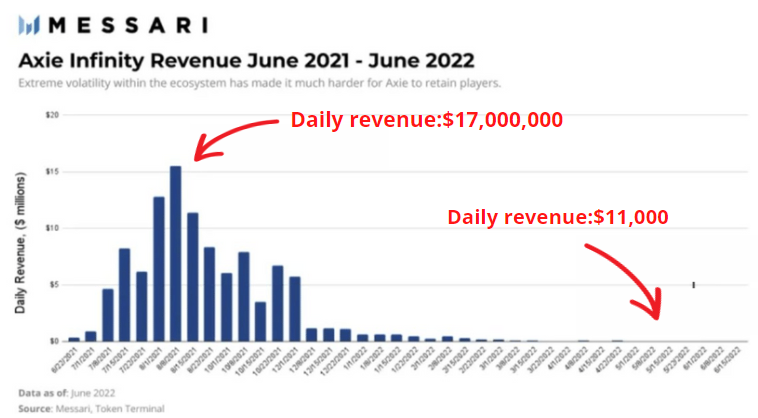Viewport: 758px width, 418px height.
Task: Click the subtitle starting with 'Extreme volatility'
Action: [260, 83]
